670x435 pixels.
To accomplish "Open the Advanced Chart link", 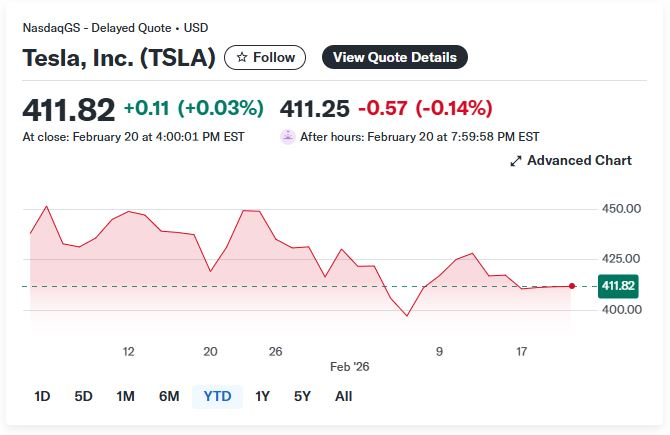I will (x=579, y=160).
